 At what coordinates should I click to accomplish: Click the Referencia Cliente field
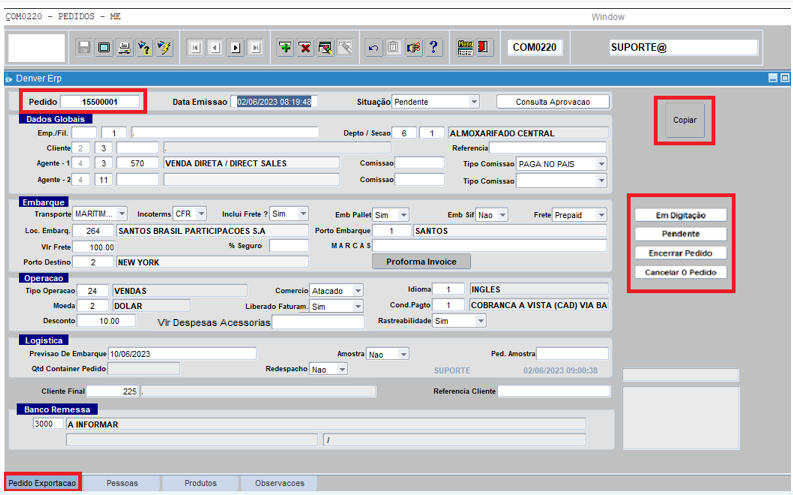[554, 391]
